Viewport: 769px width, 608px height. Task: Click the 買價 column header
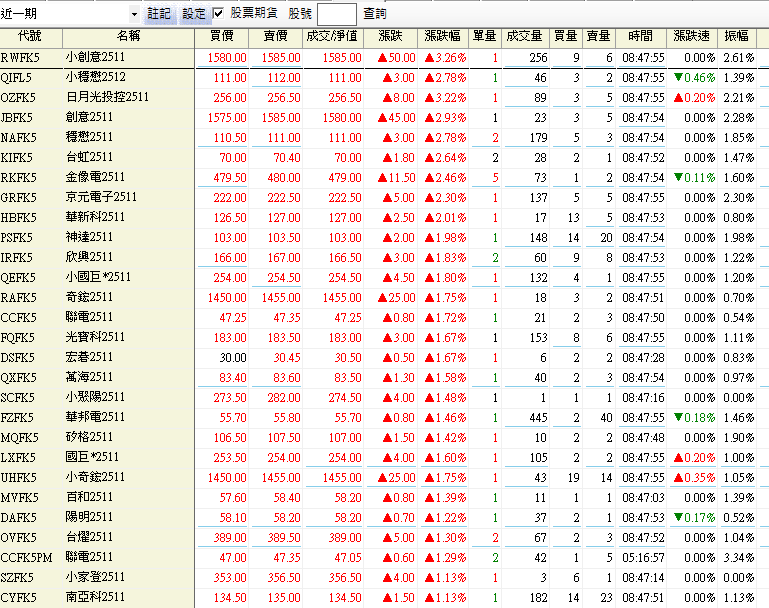(x=222, y=36)
